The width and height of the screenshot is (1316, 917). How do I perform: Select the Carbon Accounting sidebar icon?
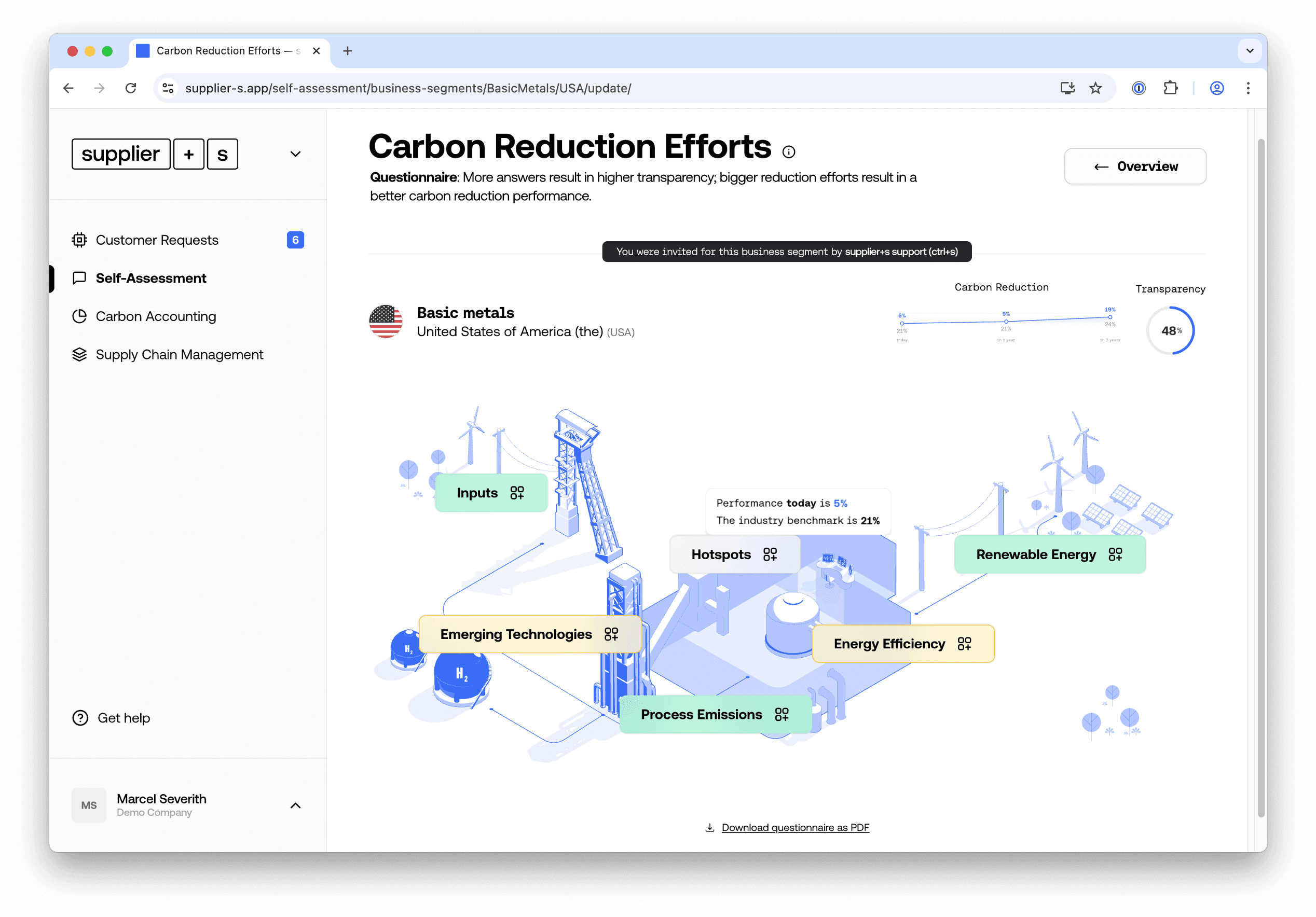click(80, 316)
